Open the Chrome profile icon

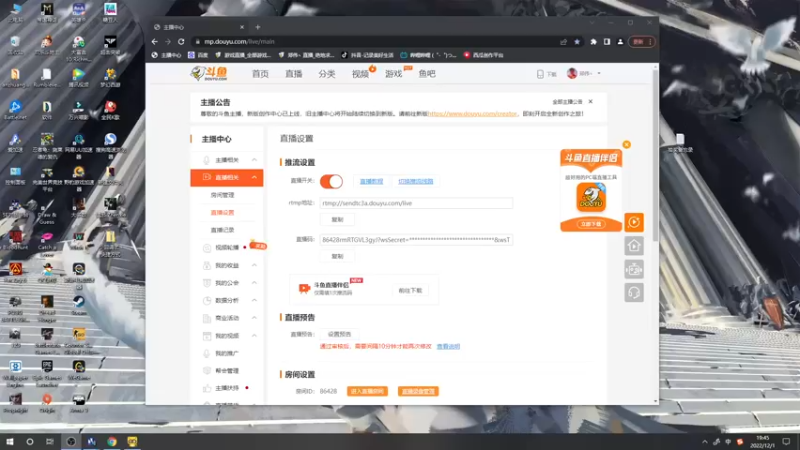[x=620, y=42]
